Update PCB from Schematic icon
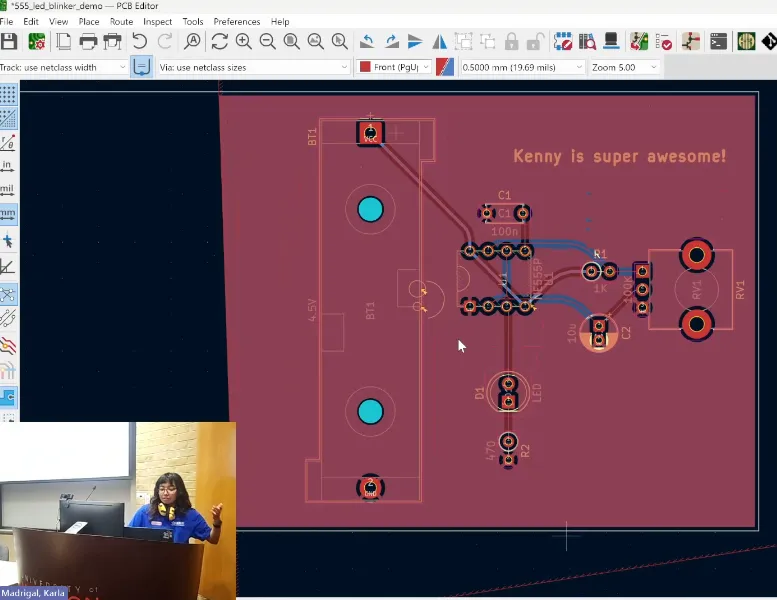 pyautogui.click(x=639, y=42)
